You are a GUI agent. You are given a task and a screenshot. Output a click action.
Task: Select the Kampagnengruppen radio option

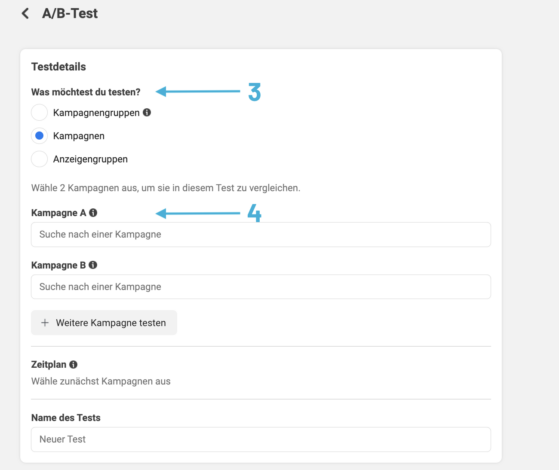(39, 113)
